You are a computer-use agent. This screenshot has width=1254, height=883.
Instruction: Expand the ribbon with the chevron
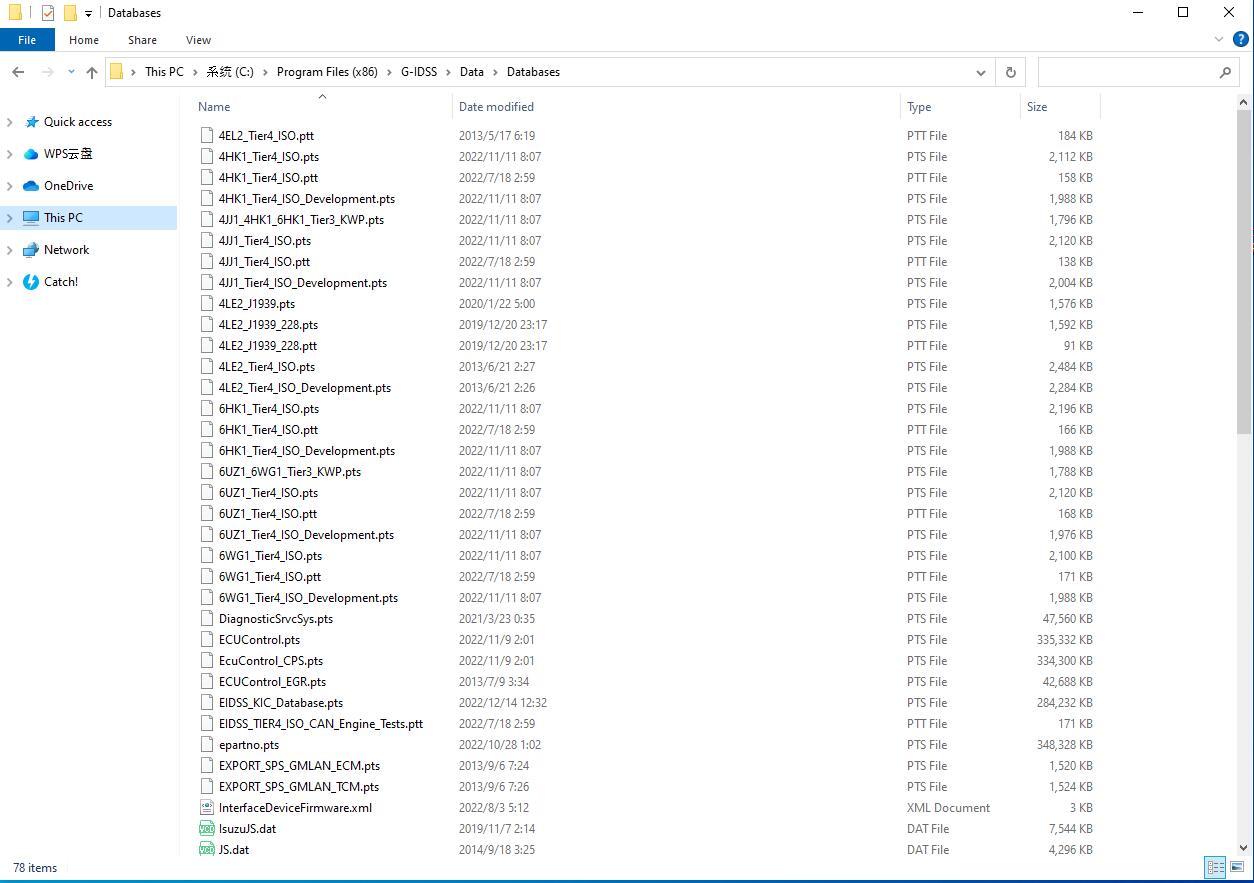click(1219, 40)
